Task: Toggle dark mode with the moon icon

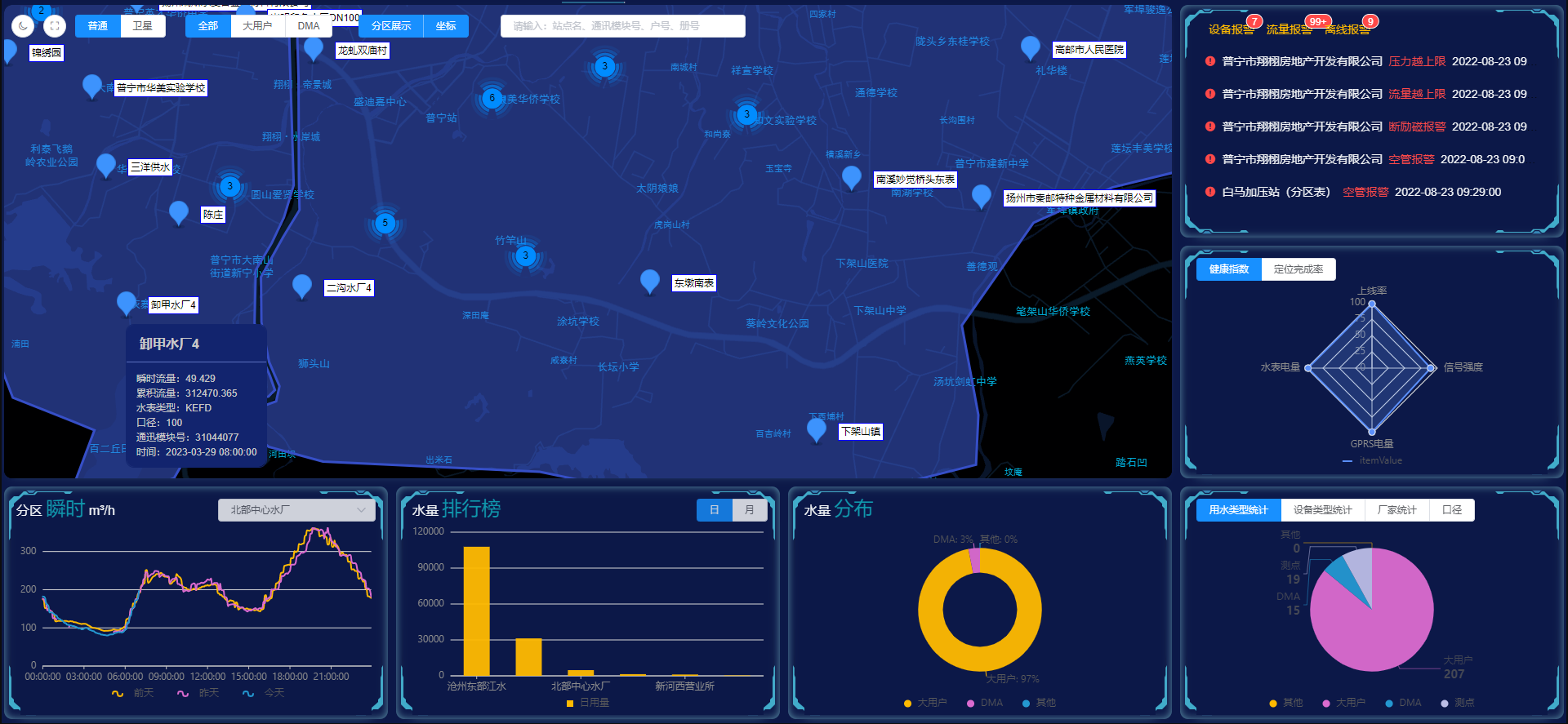Action: click(x=23, y=26)
